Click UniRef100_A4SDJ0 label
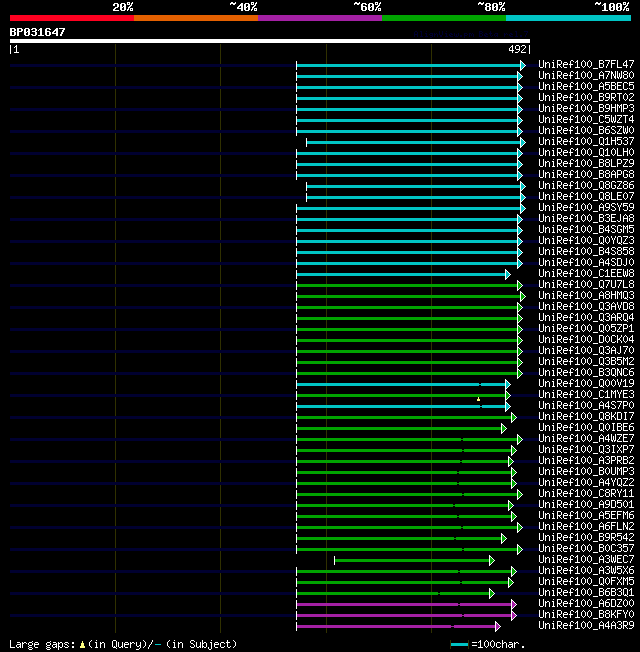The height and width of the screenshot is (652, 640). [x=586, y=263]
